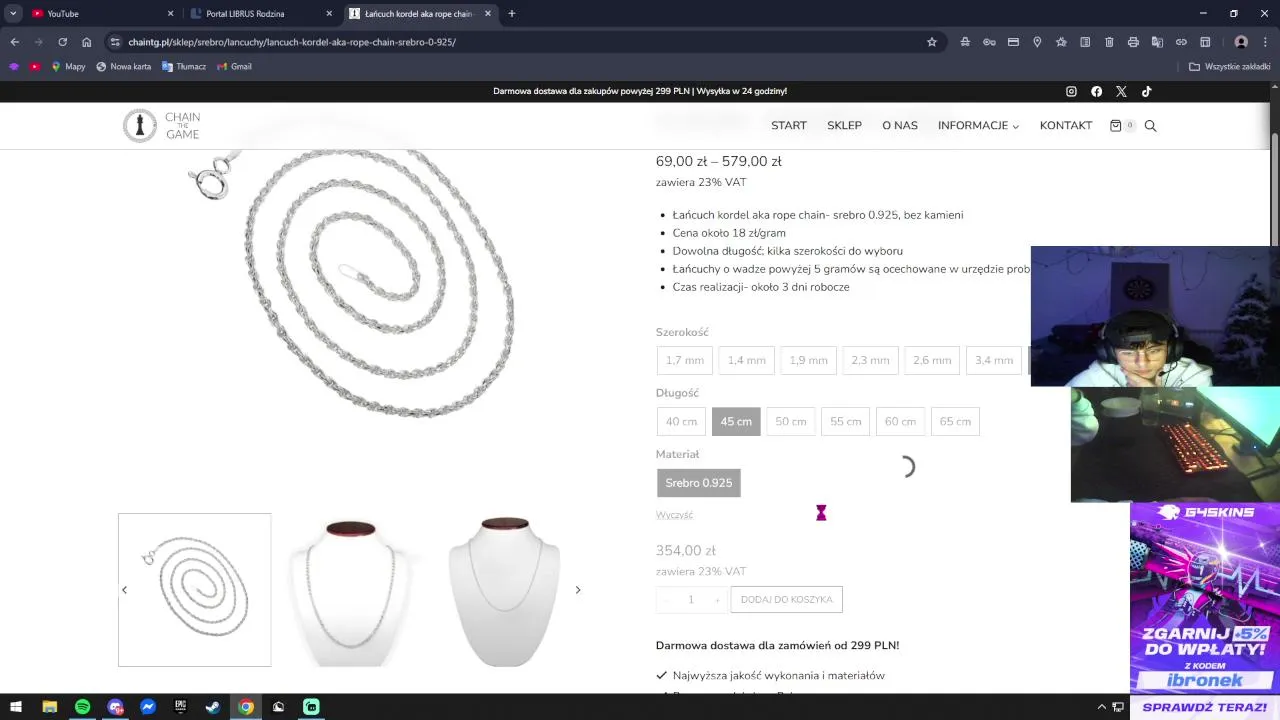The image size is (1280, 720).
Task: Select width 3,4 mm
Action: click(x=994, y=360)
